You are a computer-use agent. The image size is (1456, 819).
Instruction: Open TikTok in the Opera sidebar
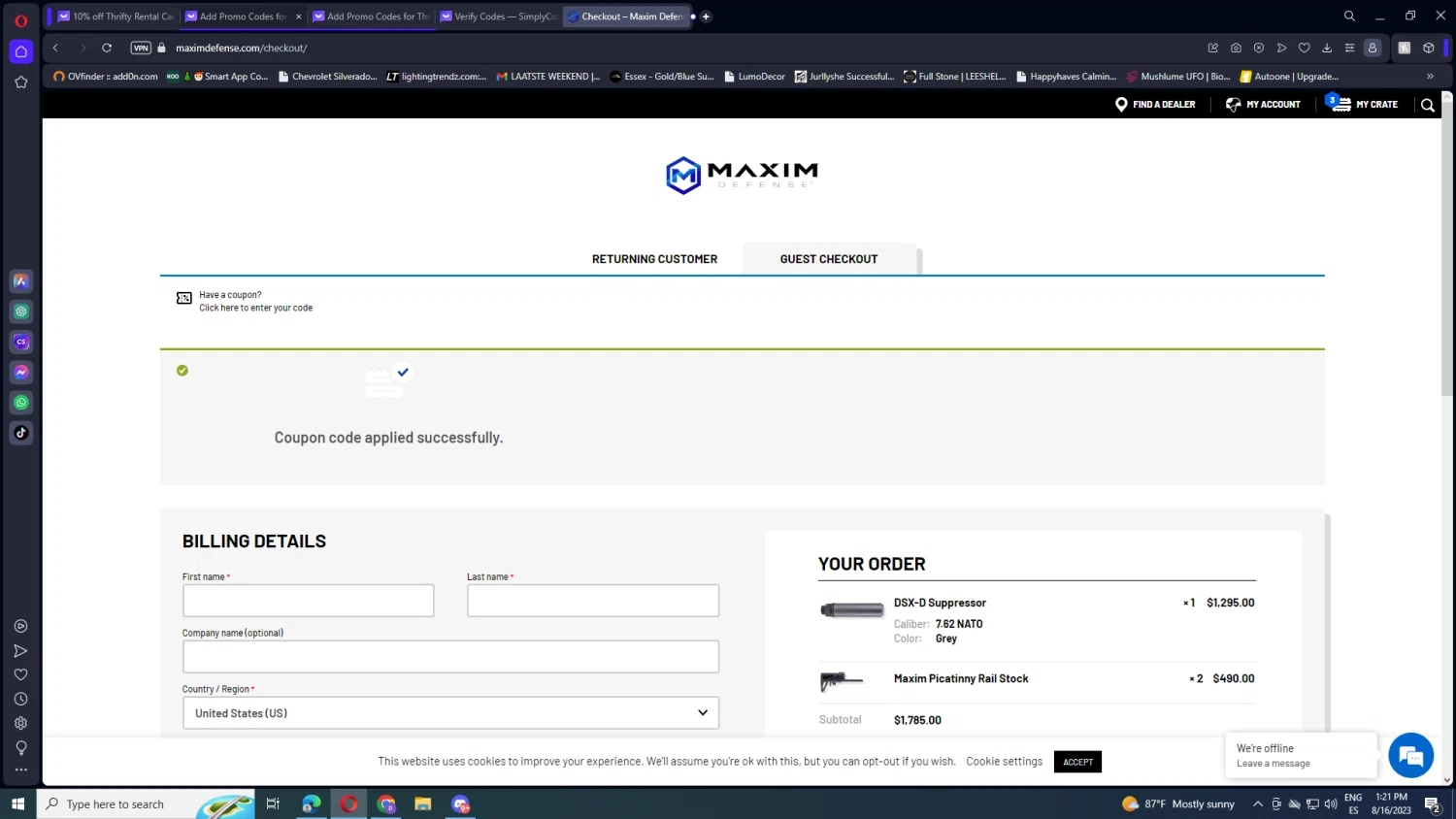[21, 433]
